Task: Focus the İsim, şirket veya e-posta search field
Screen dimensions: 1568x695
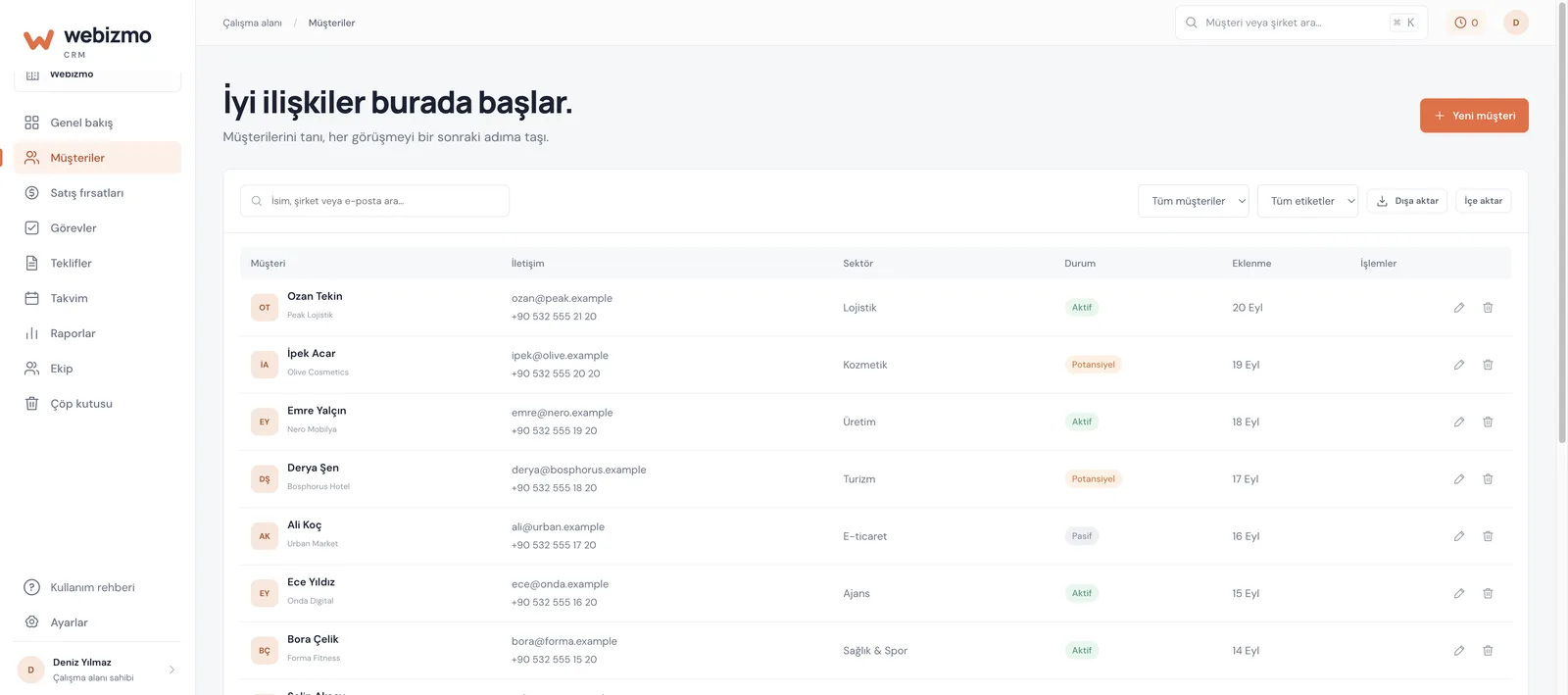Action: 374,201
